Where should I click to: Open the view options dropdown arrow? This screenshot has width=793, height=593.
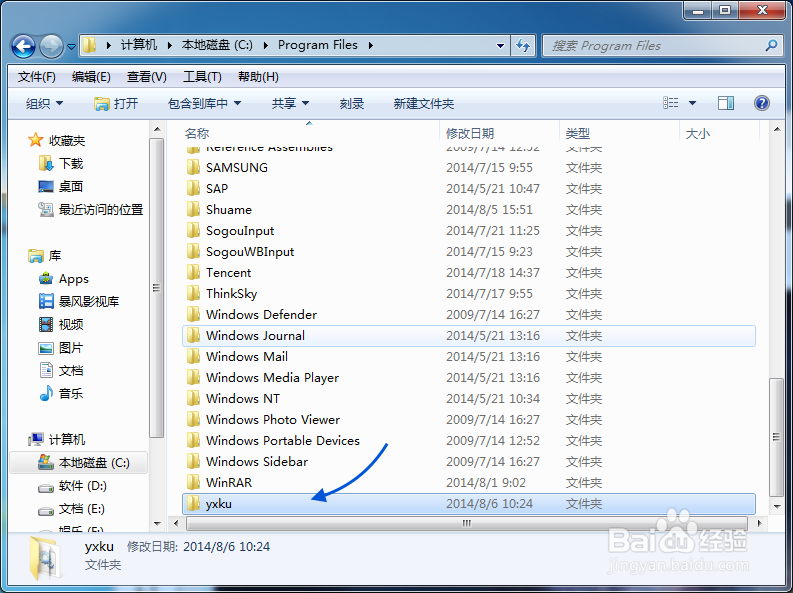692,103
